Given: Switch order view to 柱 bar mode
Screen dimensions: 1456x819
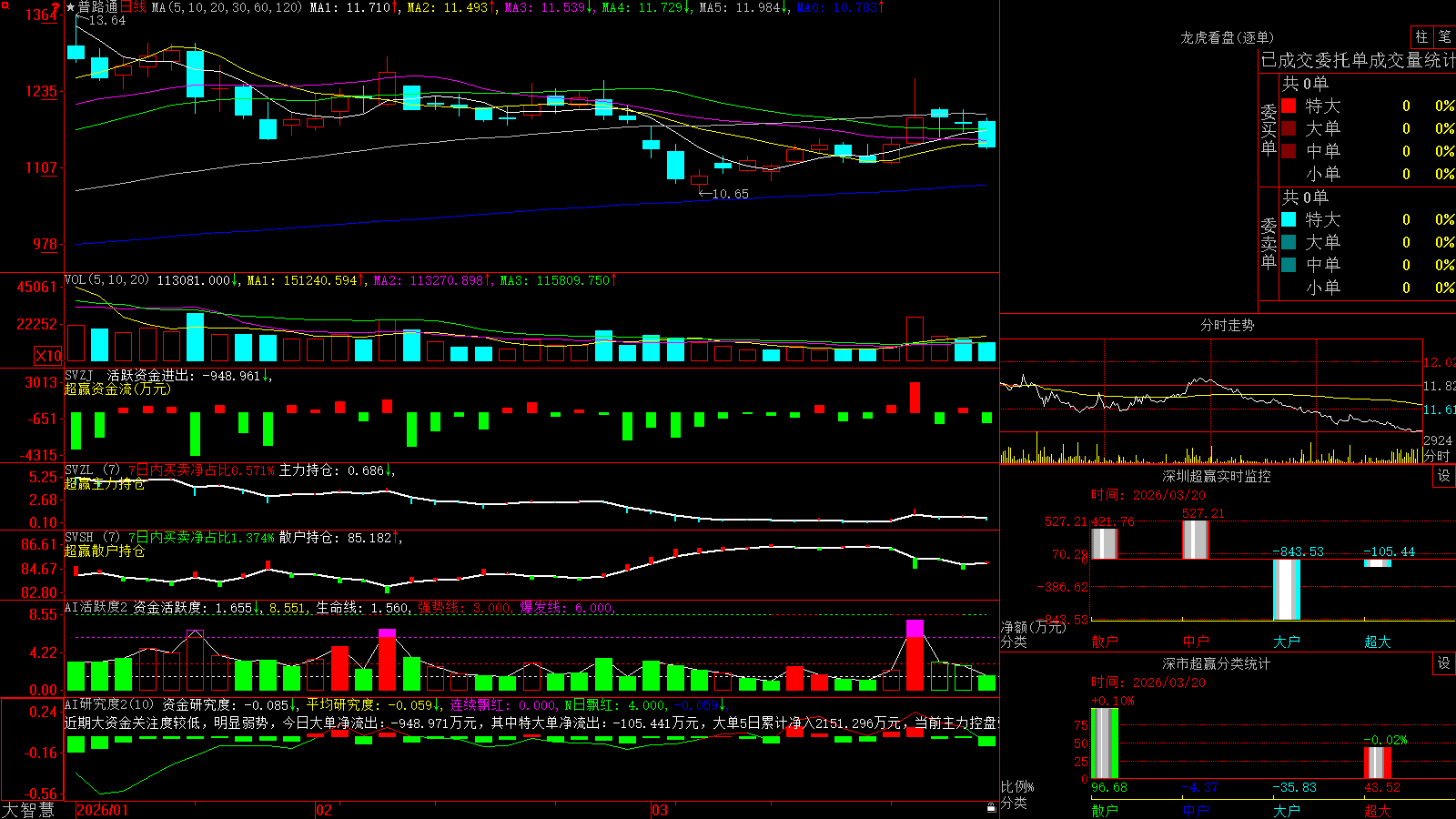Looking at the screenshot, I should [x=1421, y=37].
